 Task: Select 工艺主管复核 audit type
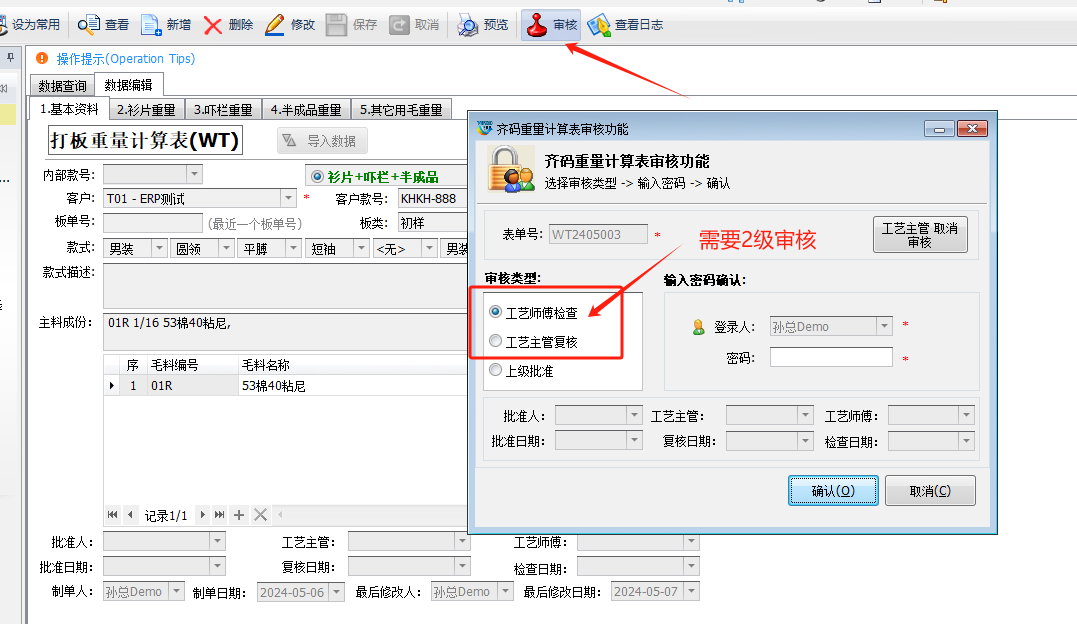point(495,341)
